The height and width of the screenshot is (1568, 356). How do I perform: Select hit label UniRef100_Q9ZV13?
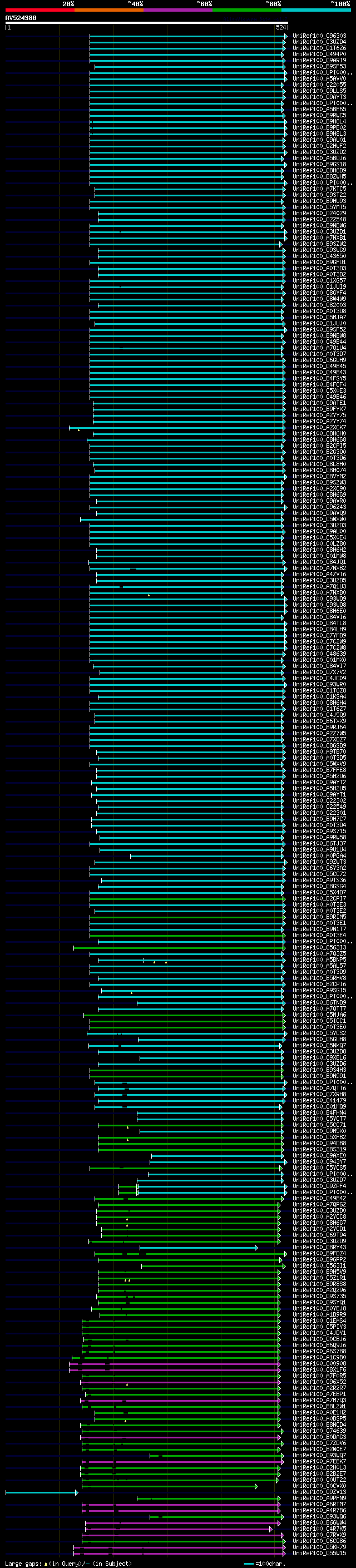[319, 1492]
